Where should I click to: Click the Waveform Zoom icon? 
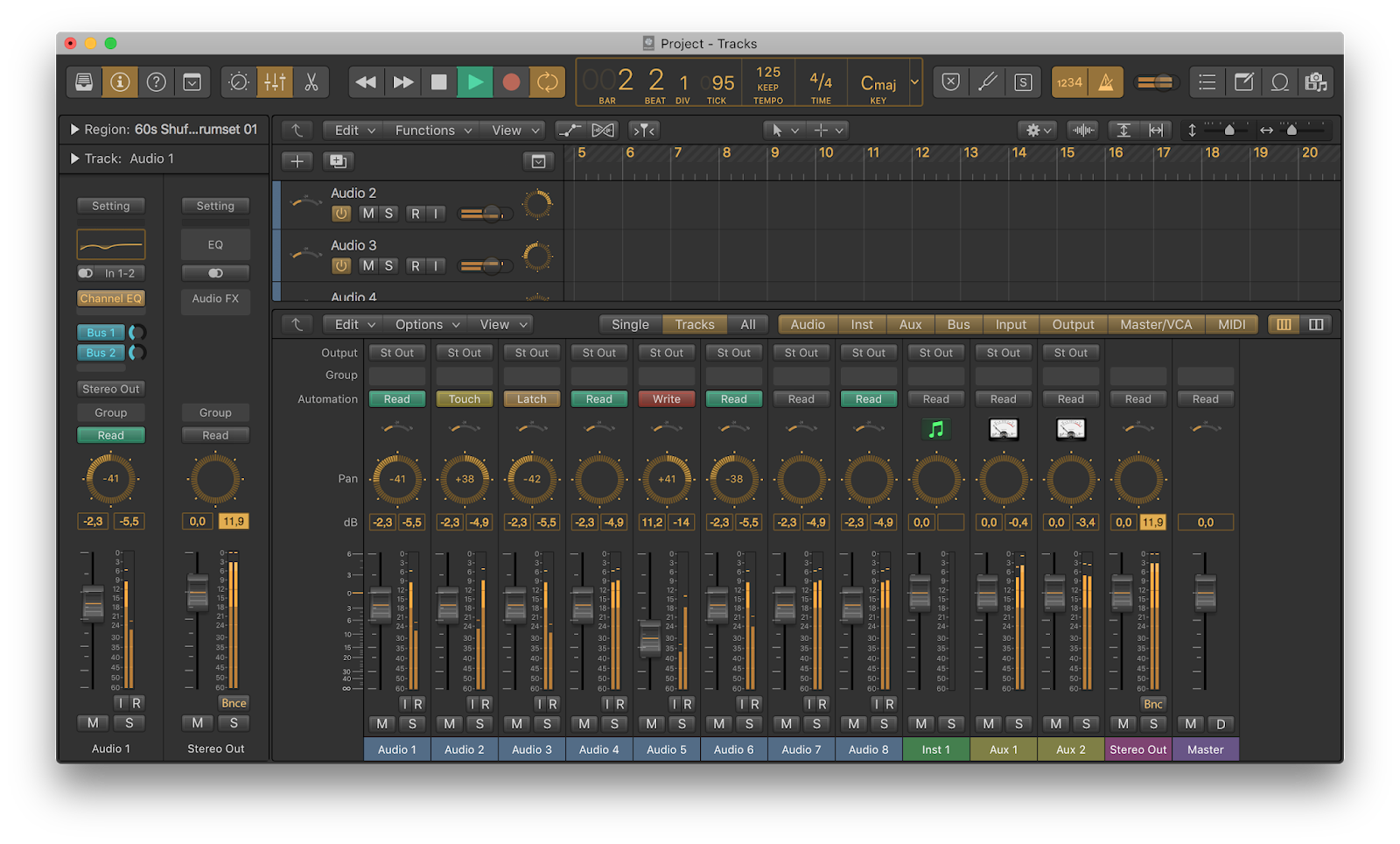click(x=1083, y=130)
